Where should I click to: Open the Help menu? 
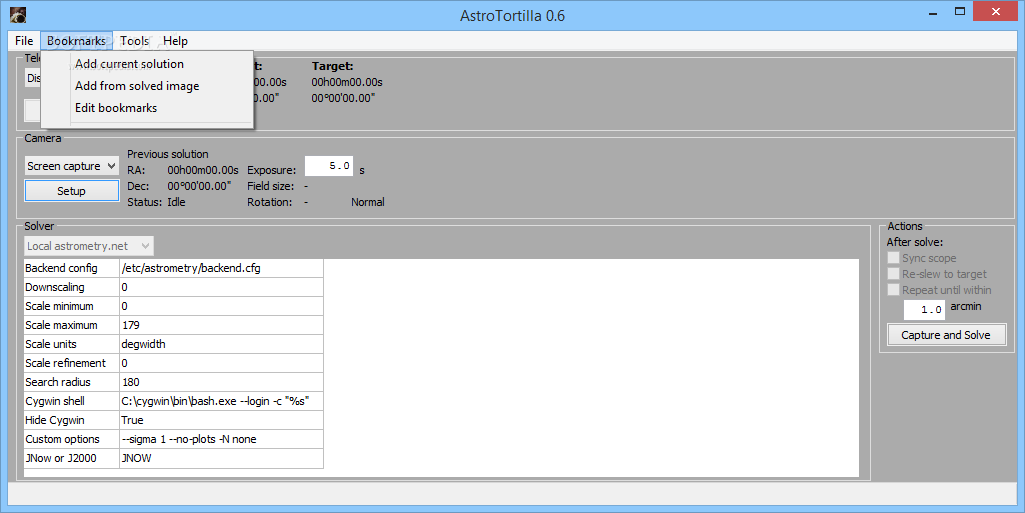(175, 41)
